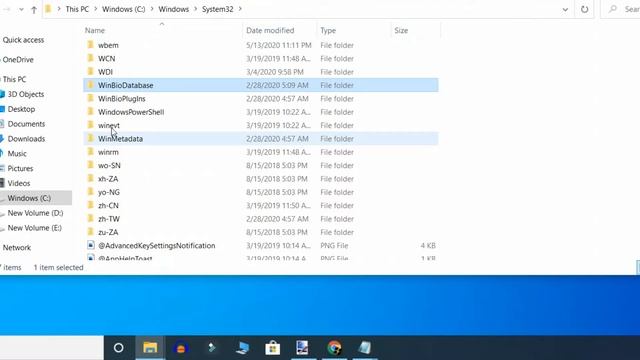Click the yo-NG folder icon
Screen dimensions: 640x360
(91, 192)
